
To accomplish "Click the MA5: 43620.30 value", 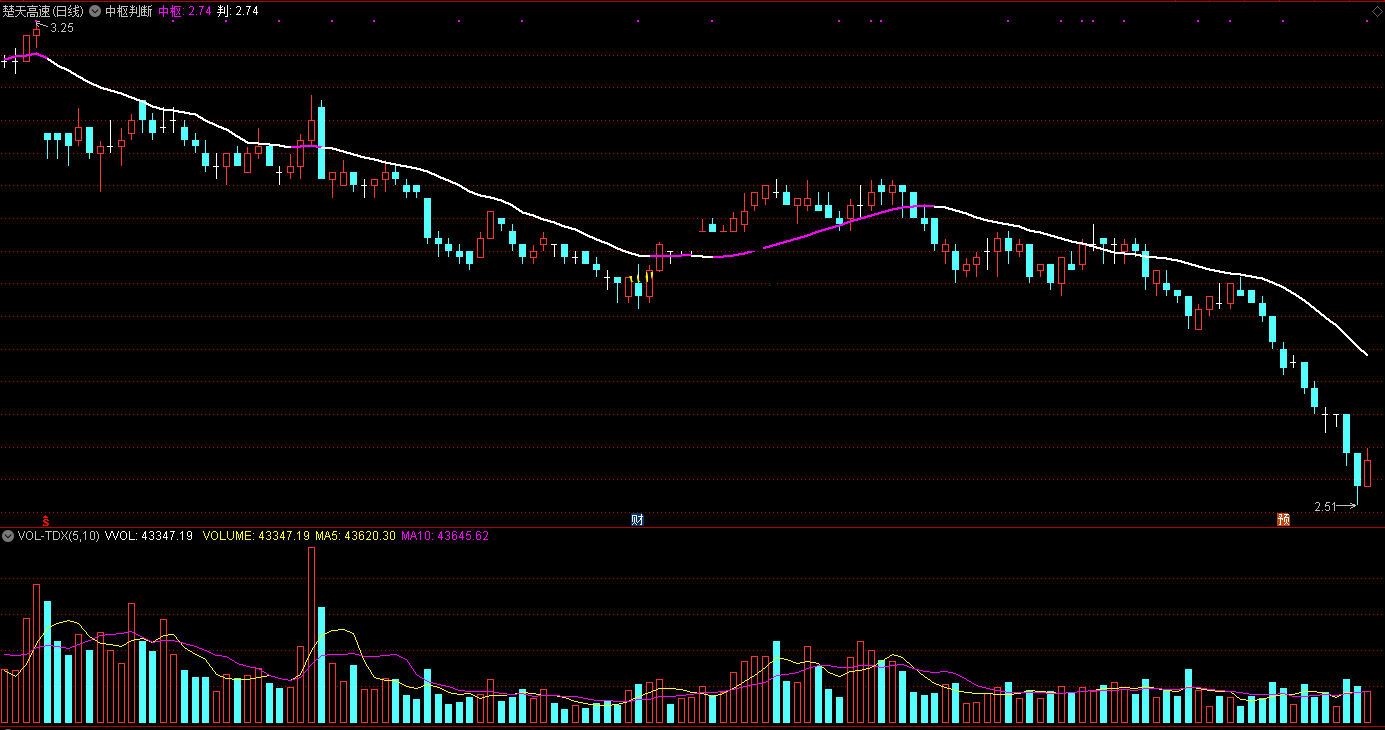I will pos(355,536).
